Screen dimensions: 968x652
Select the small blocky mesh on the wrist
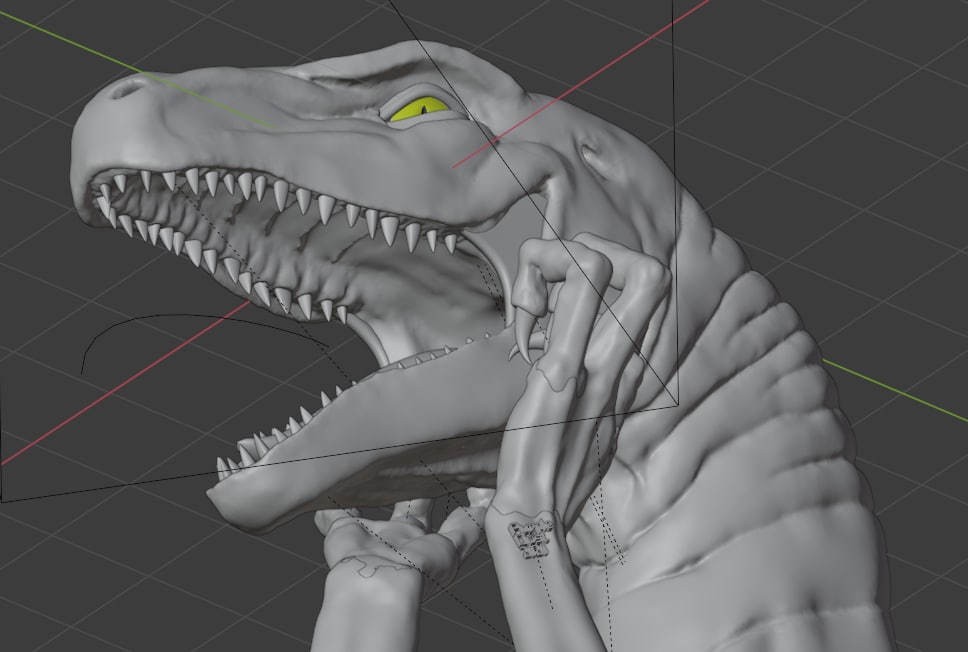click(530, 537)
